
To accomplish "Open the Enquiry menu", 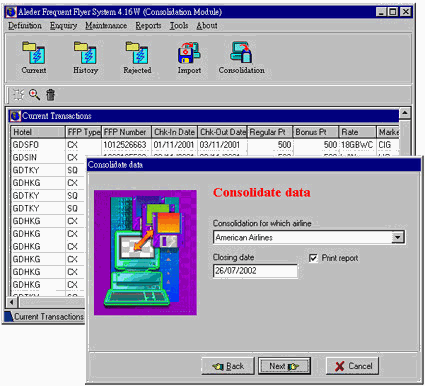I will 63,26.
